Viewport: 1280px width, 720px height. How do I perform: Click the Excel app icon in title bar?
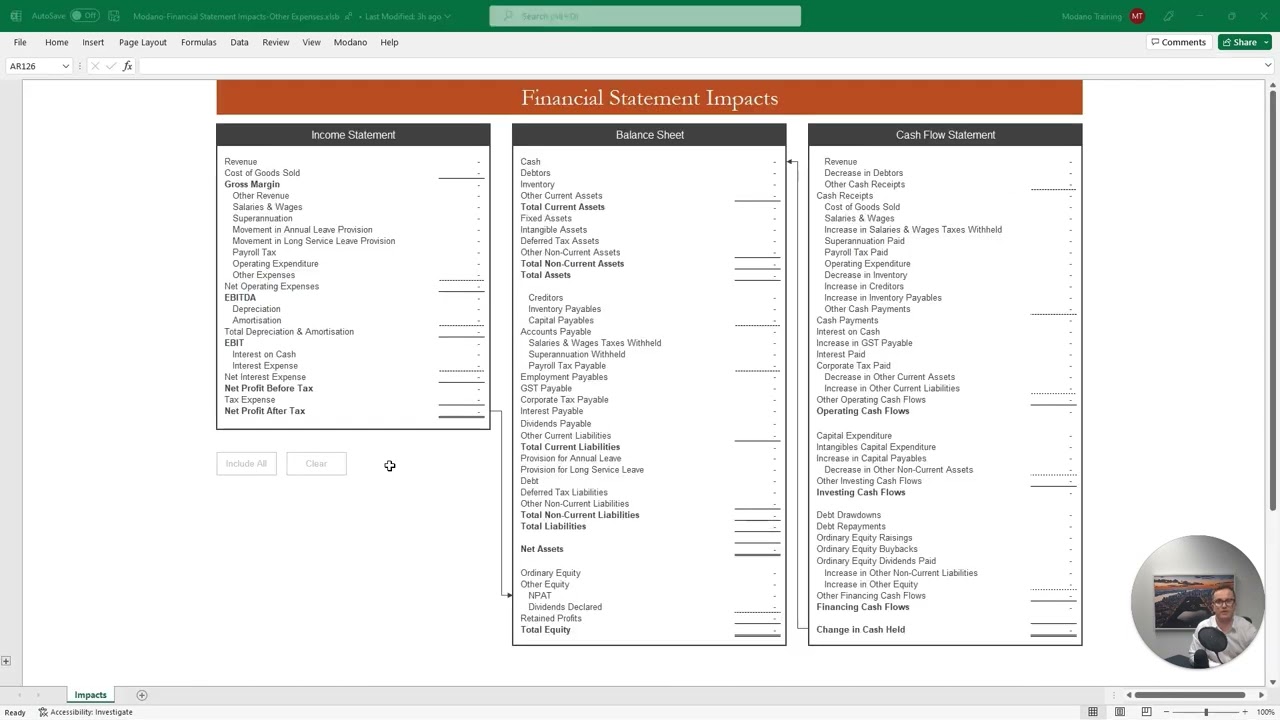click(x=15, y=16)
